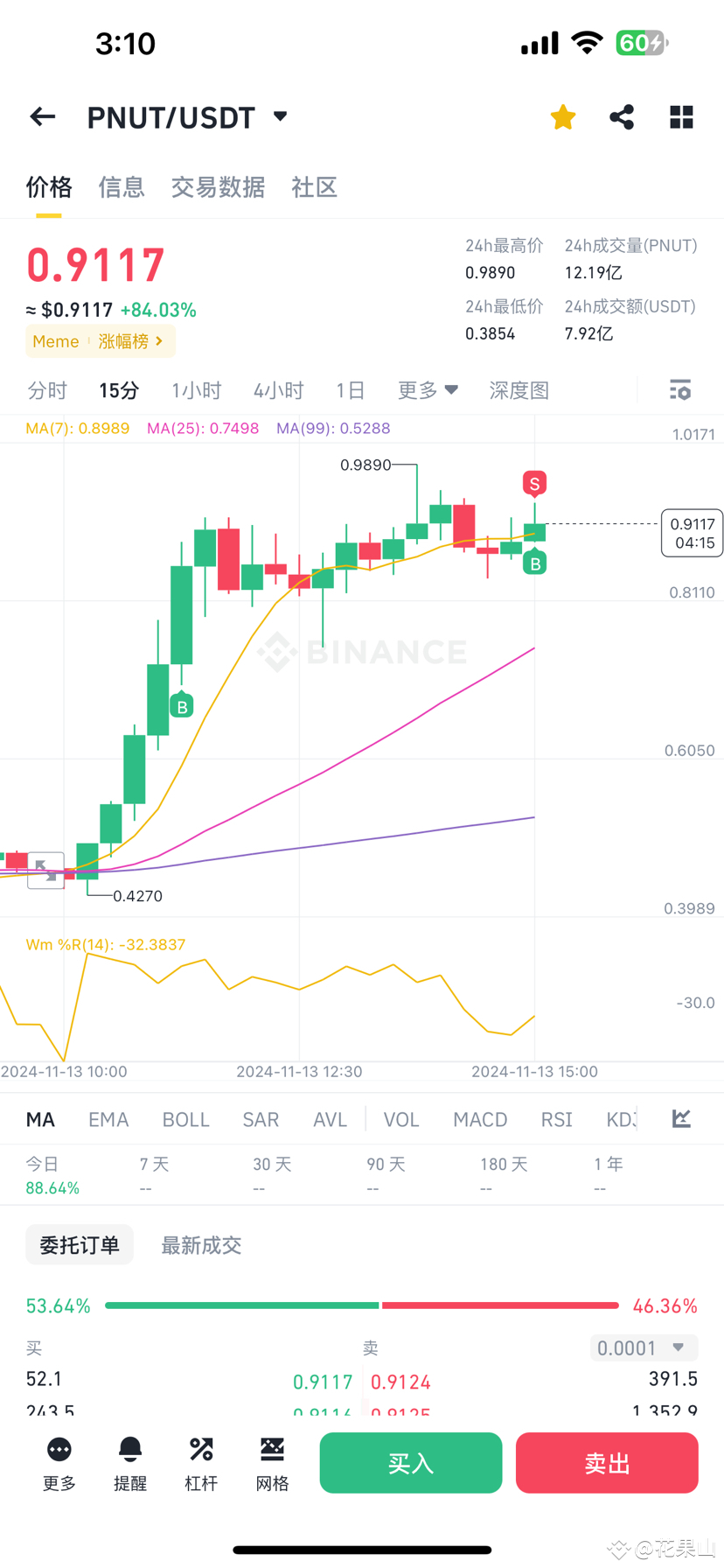The image size is (724, 1568).
Task: Tap the 更多 three-dots icon
Action: [x=59, y=1451]
